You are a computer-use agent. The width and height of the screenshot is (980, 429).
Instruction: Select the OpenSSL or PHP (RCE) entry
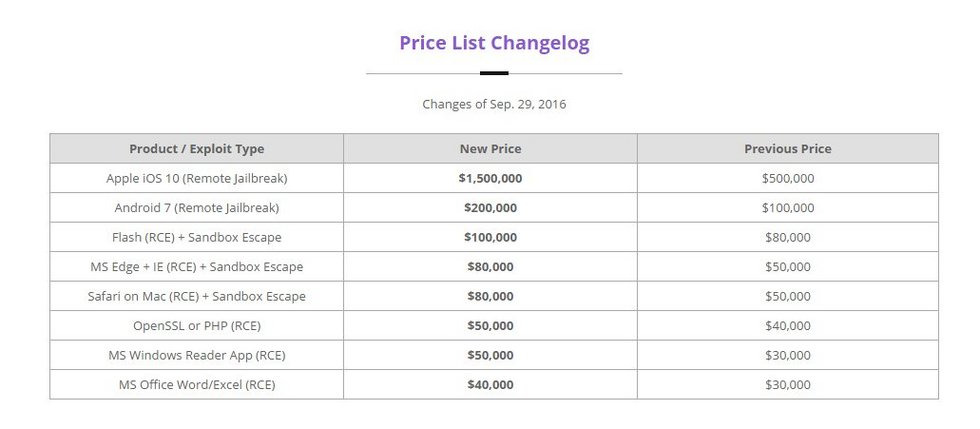coord(196,325)
